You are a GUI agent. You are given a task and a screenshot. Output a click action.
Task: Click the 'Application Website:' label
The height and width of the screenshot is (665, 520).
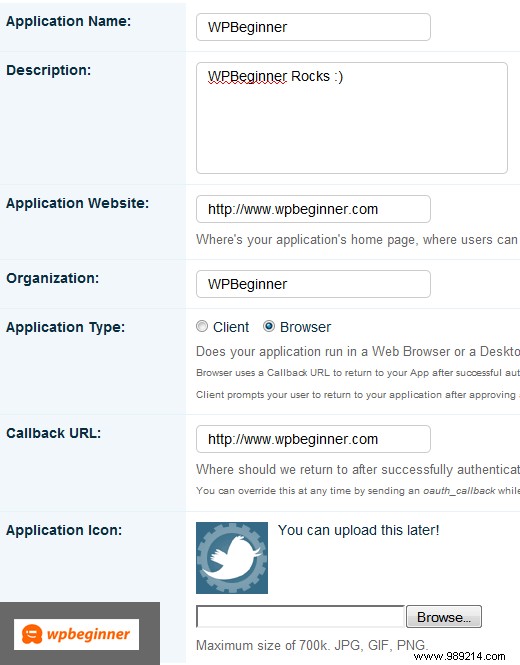77,203
